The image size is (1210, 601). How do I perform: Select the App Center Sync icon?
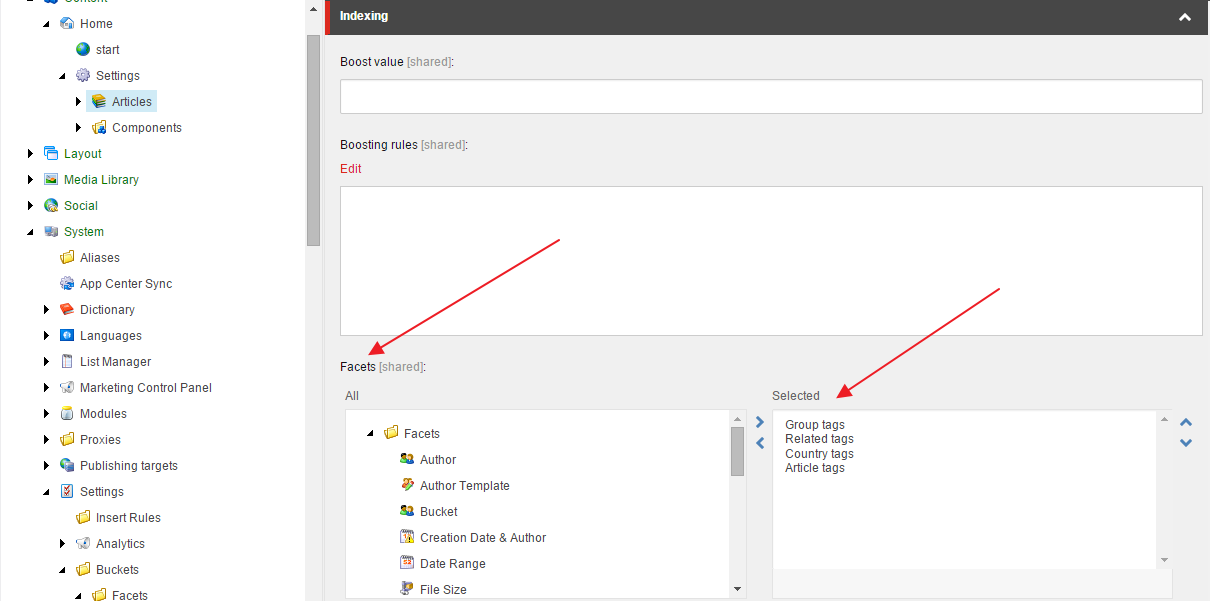coord(68,284)
